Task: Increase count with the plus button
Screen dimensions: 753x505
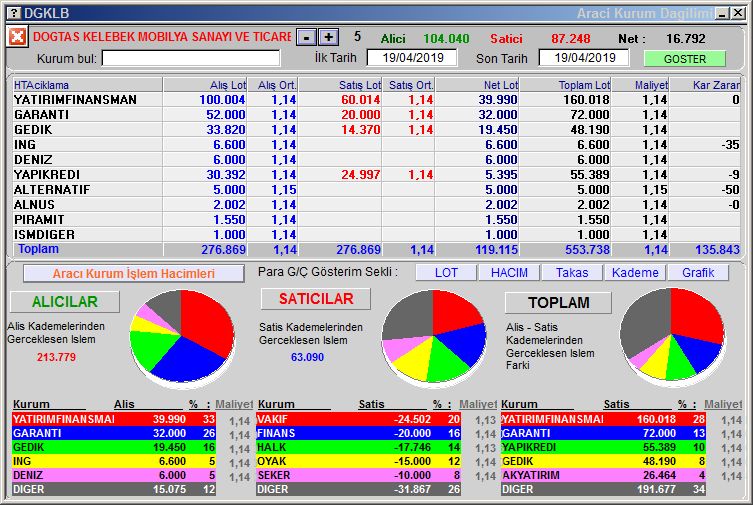Action: [x=328, y=37]
